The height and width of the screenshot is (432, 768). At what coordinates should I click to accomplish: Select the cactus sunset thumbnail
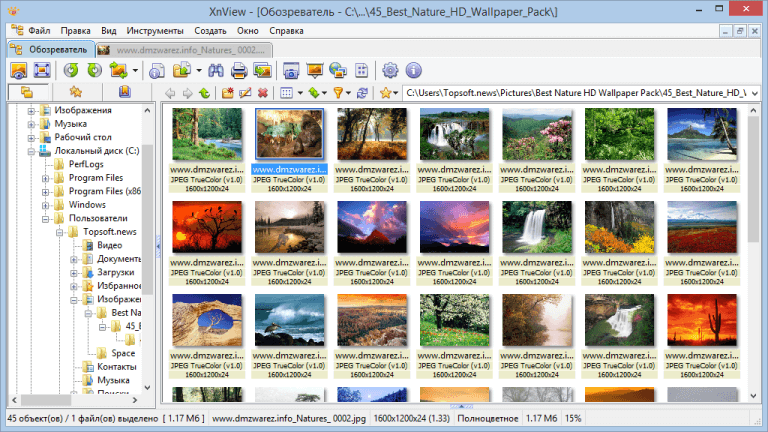point(702,320)
